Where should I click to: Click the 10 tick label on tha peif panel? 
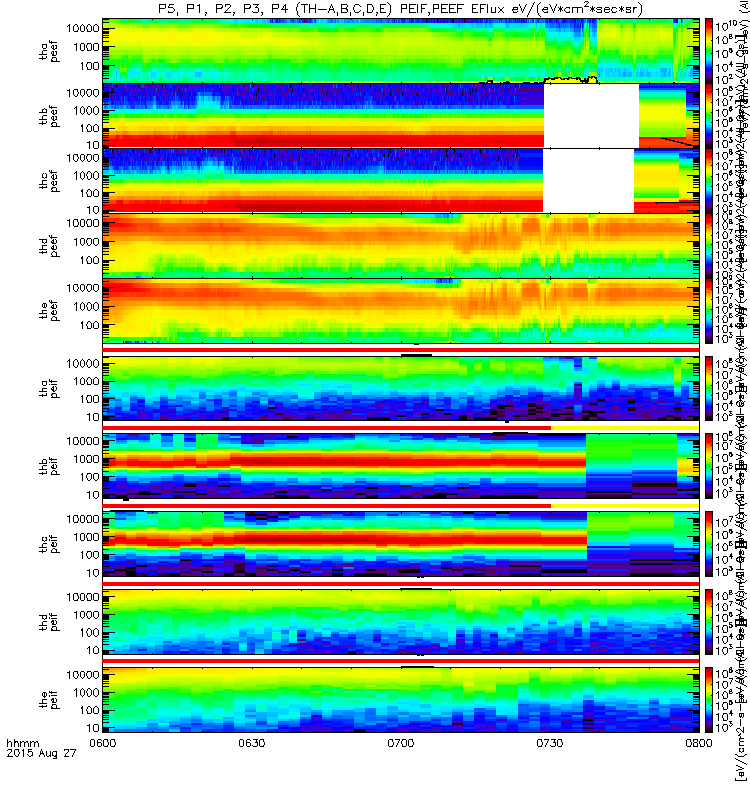click(x=93, y=417)
